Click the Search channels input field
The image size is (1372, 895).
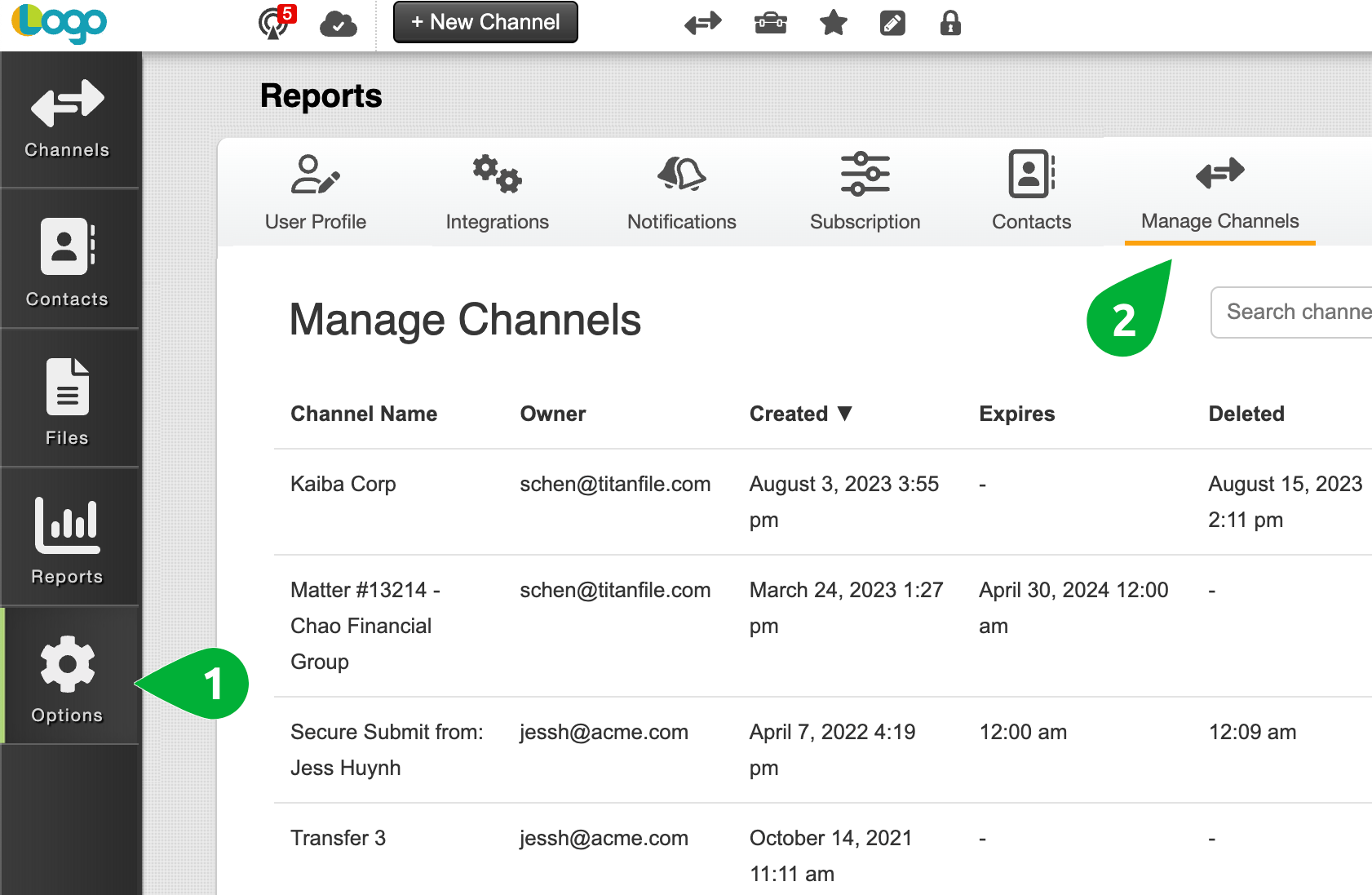pos(1297,312)
